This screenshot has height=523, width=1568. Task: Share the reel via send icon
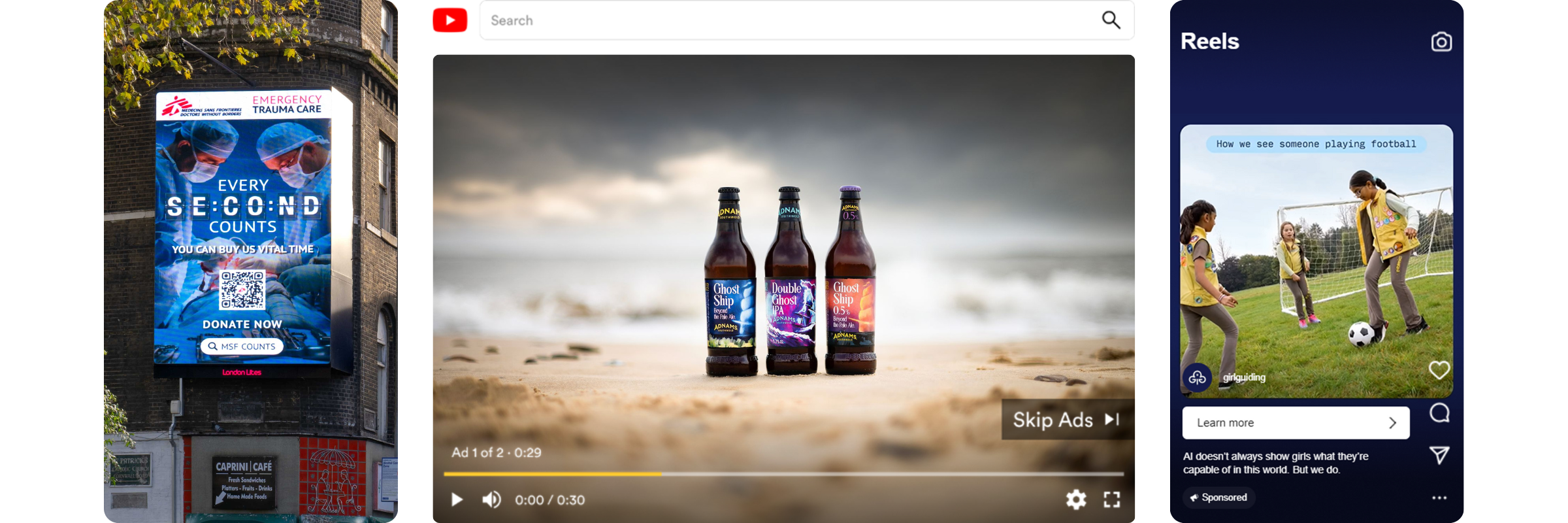point(1439,455)
